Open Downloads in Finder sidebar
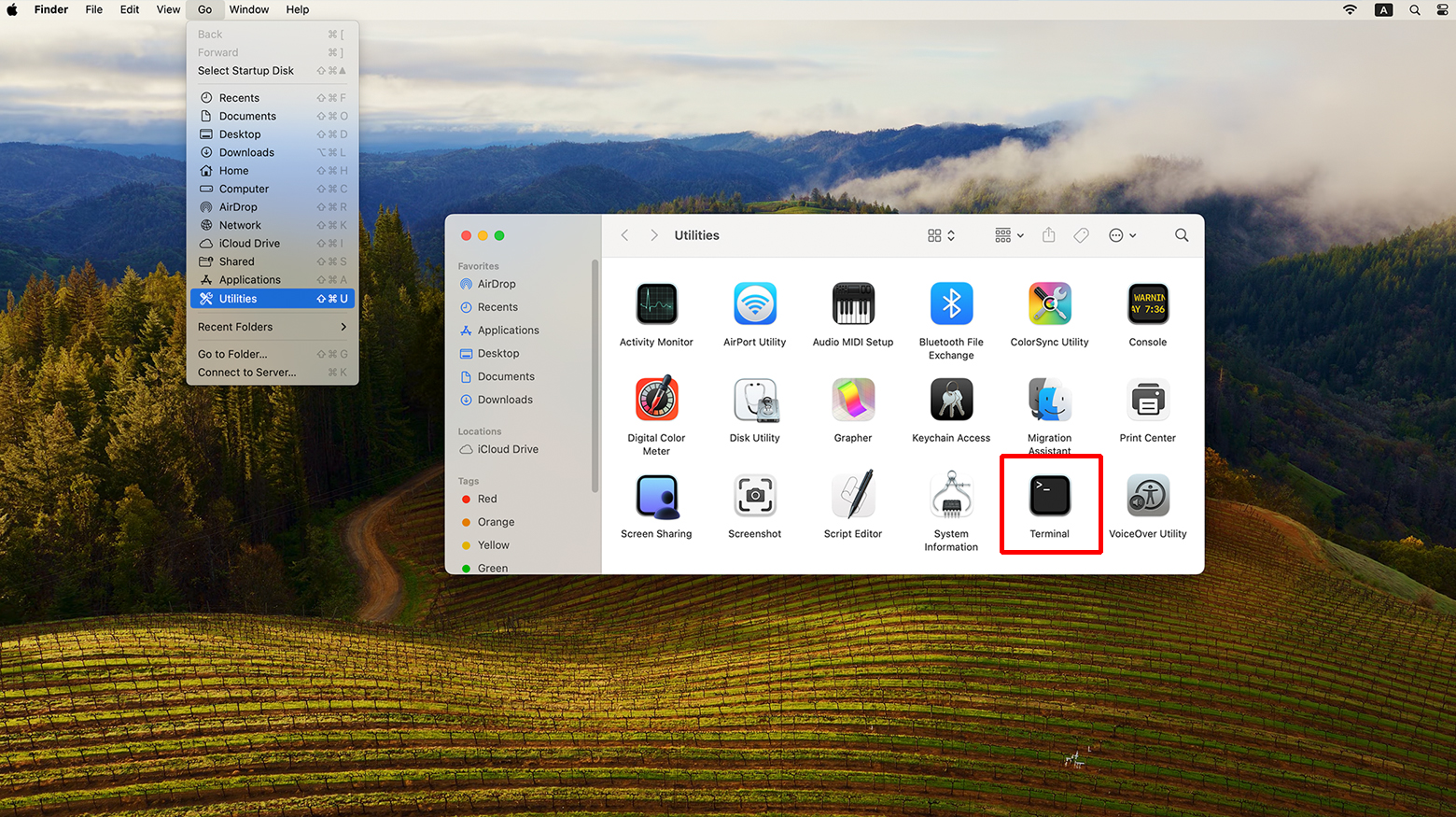This screenshot has height=817, width=1456. point(505,400)
